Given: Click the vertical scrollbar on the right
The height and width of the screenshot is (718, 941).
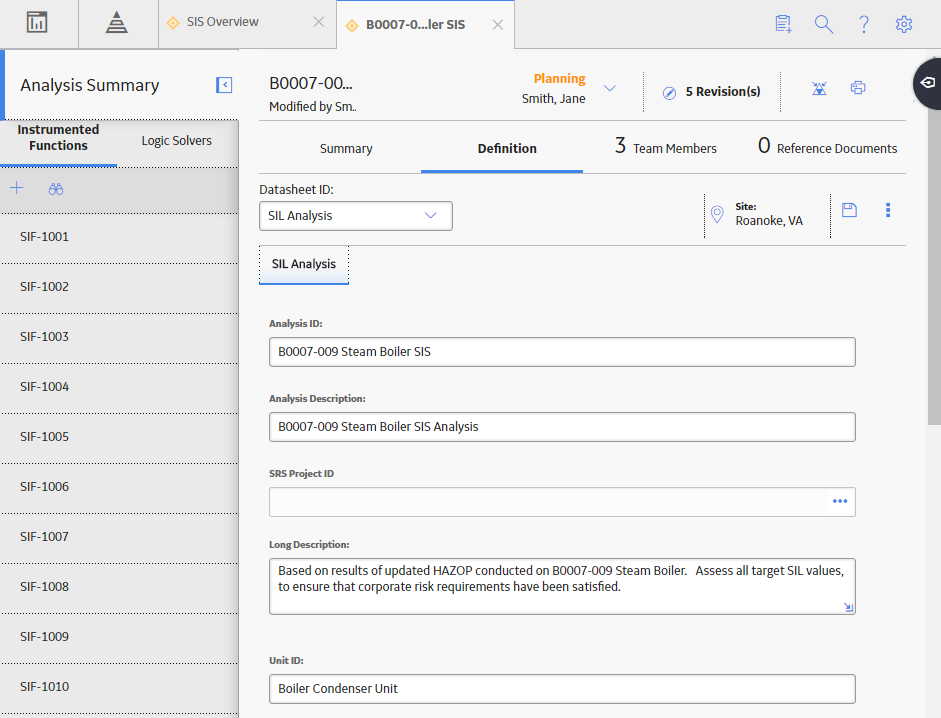Looking at the screenshot, I should coord(934,267).
